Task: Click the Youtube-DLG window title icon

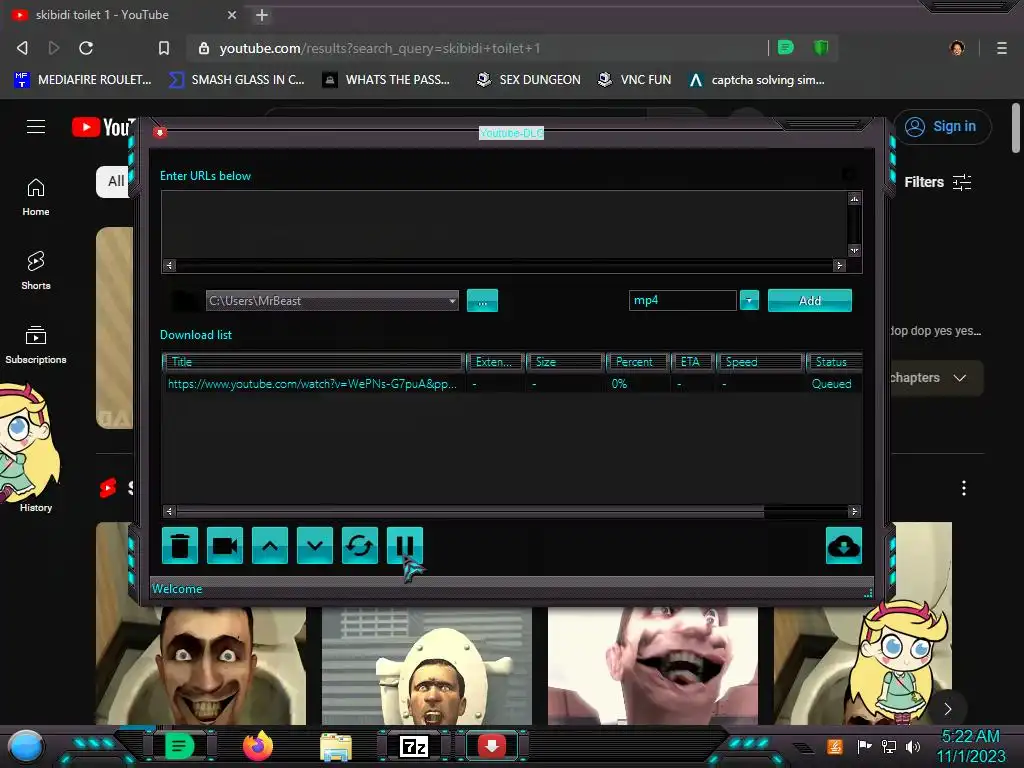Action: 159,133
